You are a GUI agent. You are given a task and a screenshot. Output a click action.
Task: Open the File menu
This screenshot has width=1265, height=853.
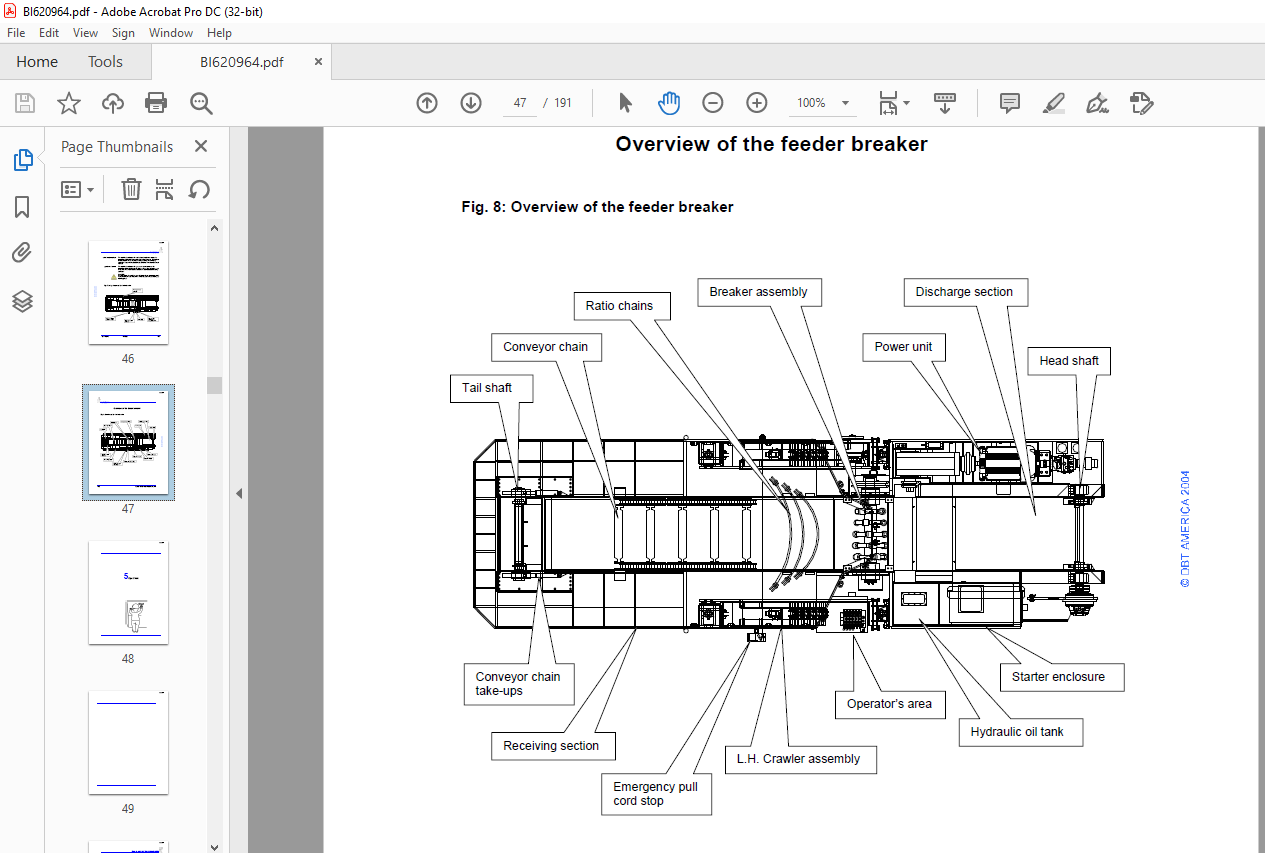click(16, 33)
